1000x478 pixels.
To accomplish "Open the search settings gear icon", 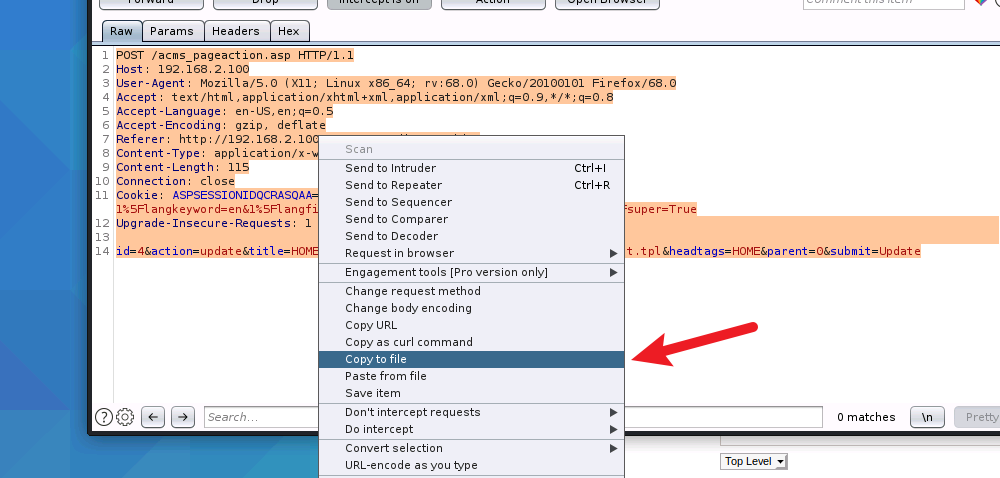I will [125, 417].
